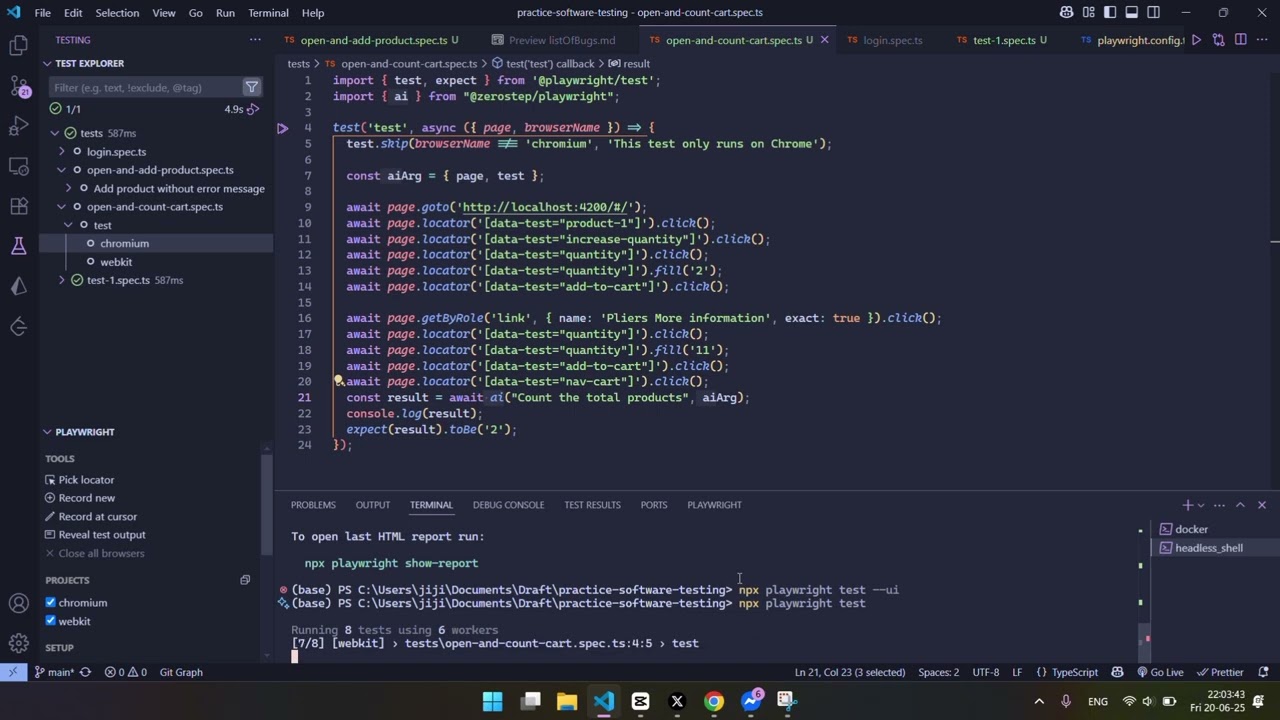Click the rerun last run icon beside 4.9s

(x=253, y=109)
